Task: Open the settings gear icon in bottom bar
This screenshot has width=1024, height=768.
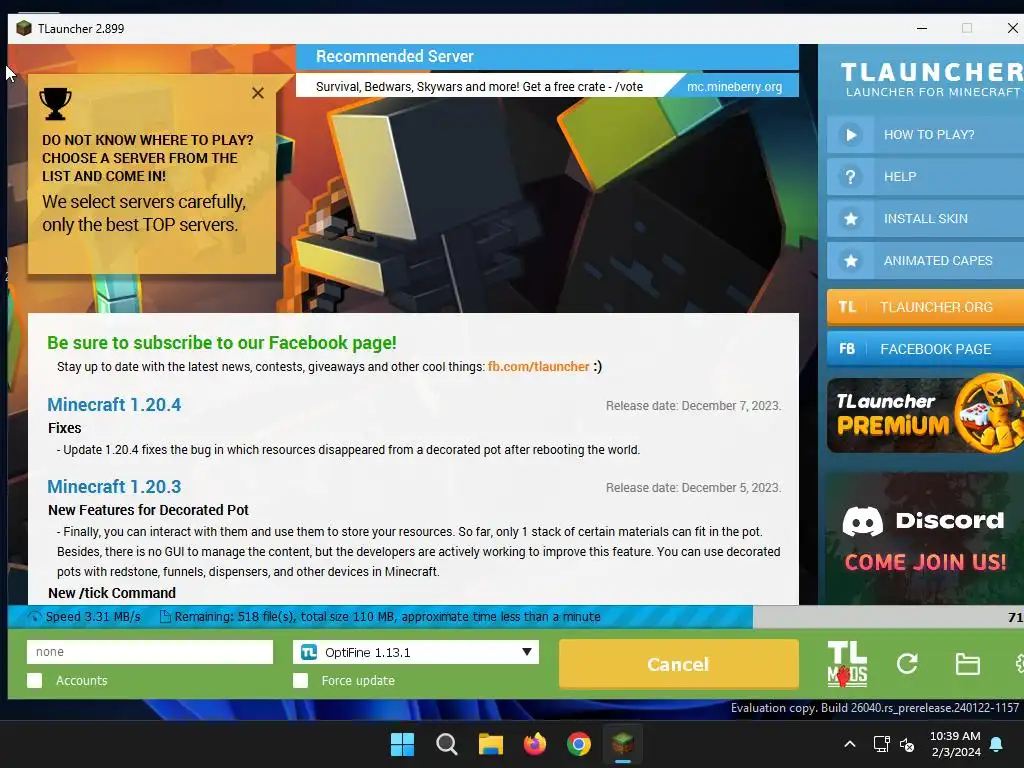Action: click(x=1019, y=664)
